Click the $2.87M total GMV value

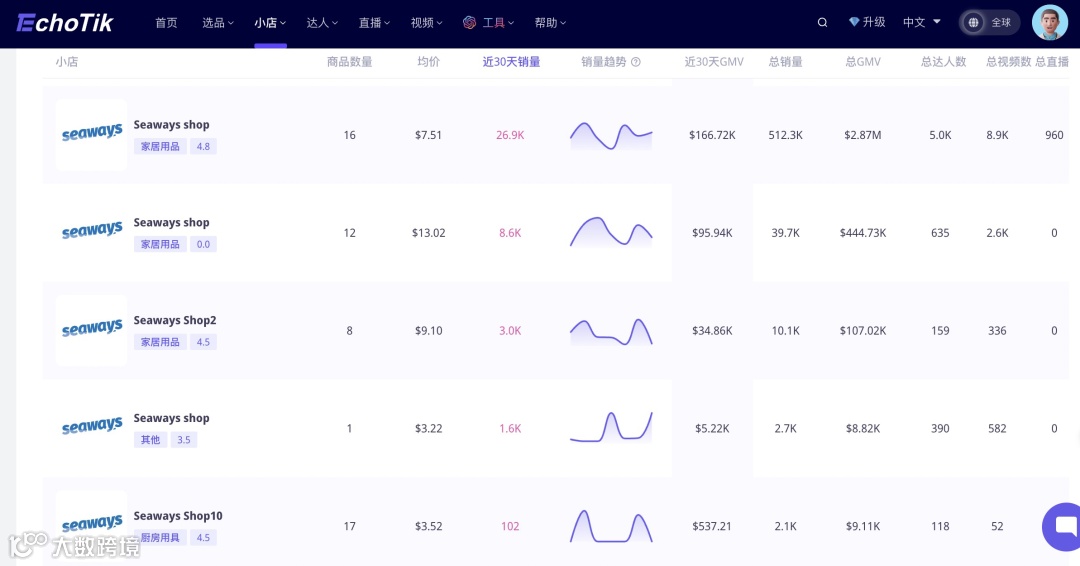(x=863, y=135)
